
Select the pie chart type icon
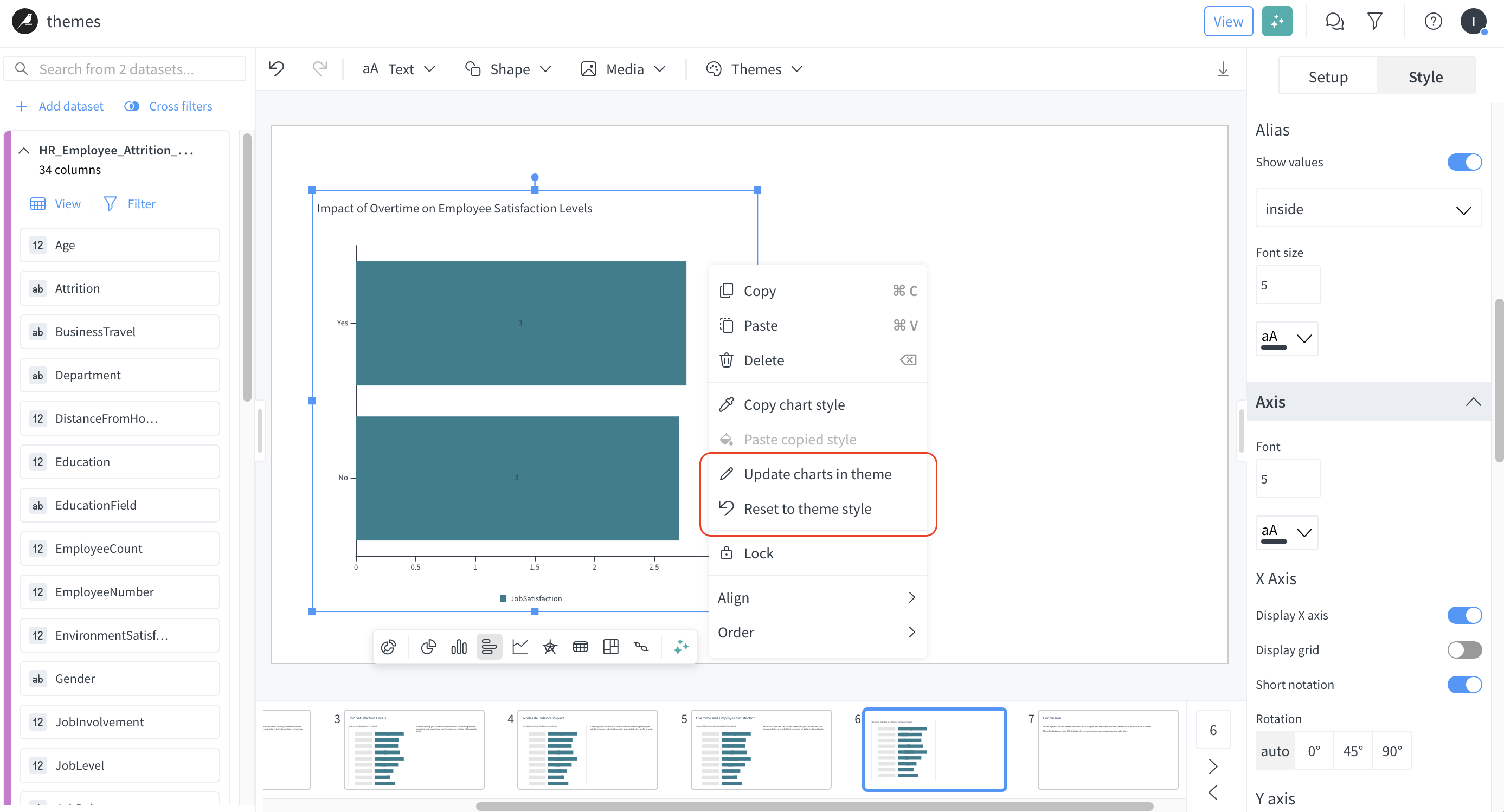coord(428,646)
